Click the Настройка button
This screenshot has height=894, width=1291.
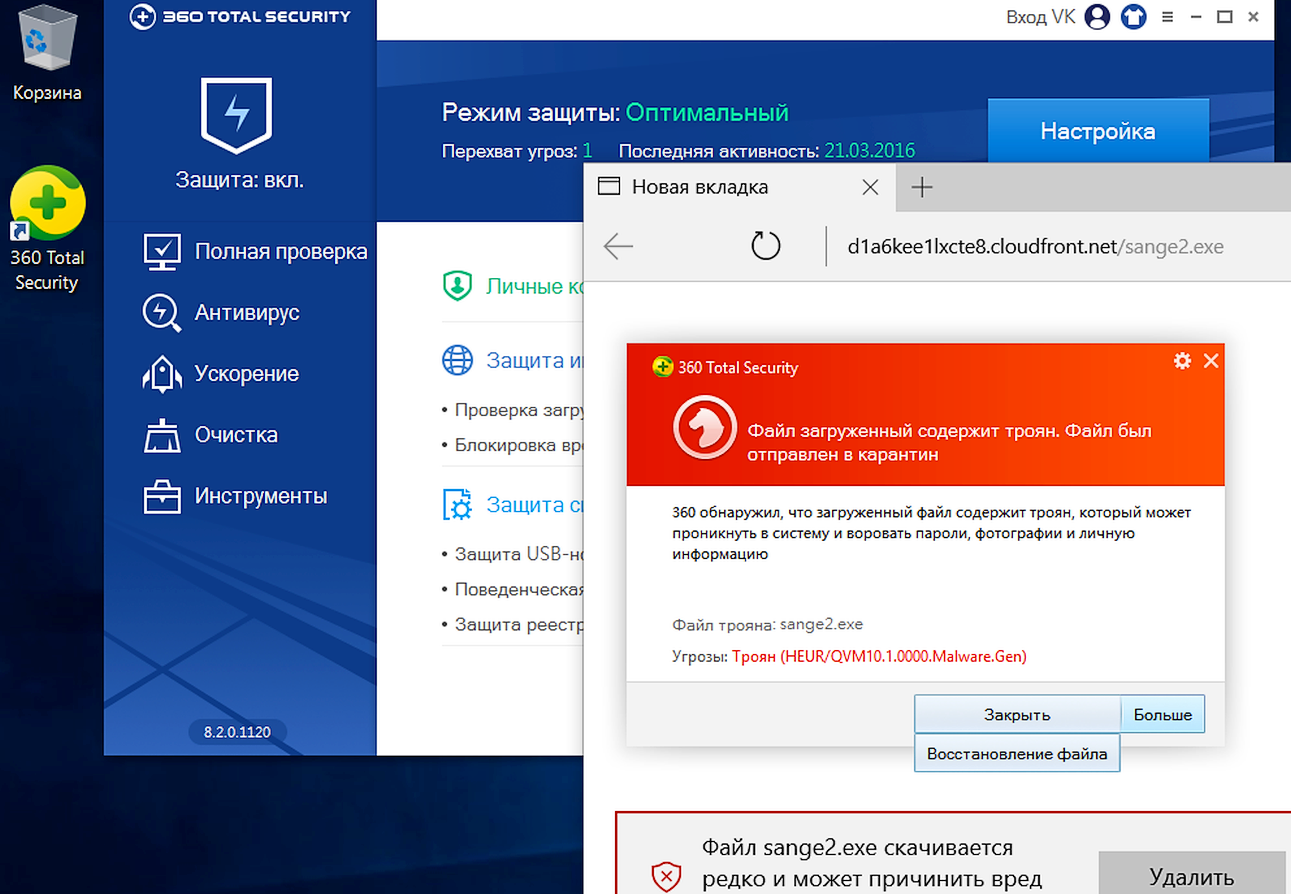point(1098,131)
